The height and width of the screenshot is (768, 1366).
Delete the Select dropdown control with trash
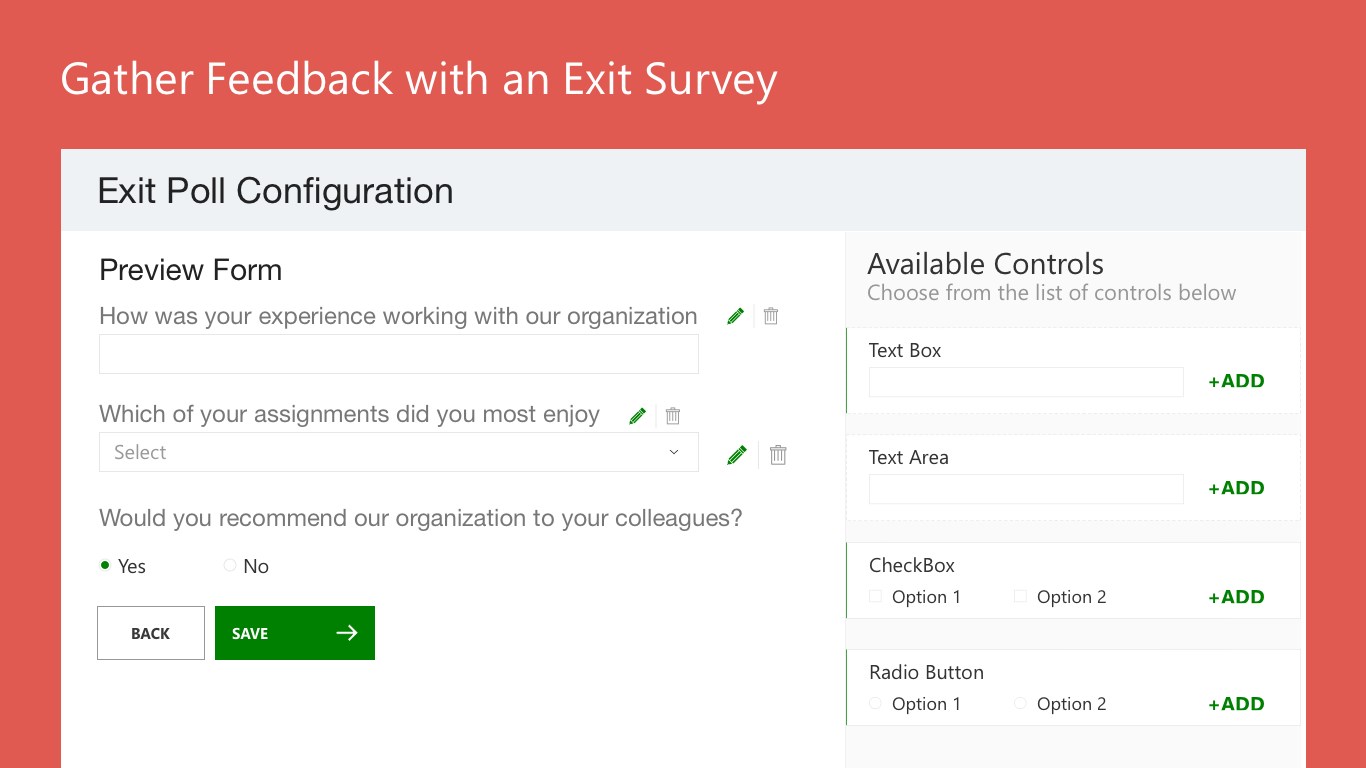click(x=778, y=455)
